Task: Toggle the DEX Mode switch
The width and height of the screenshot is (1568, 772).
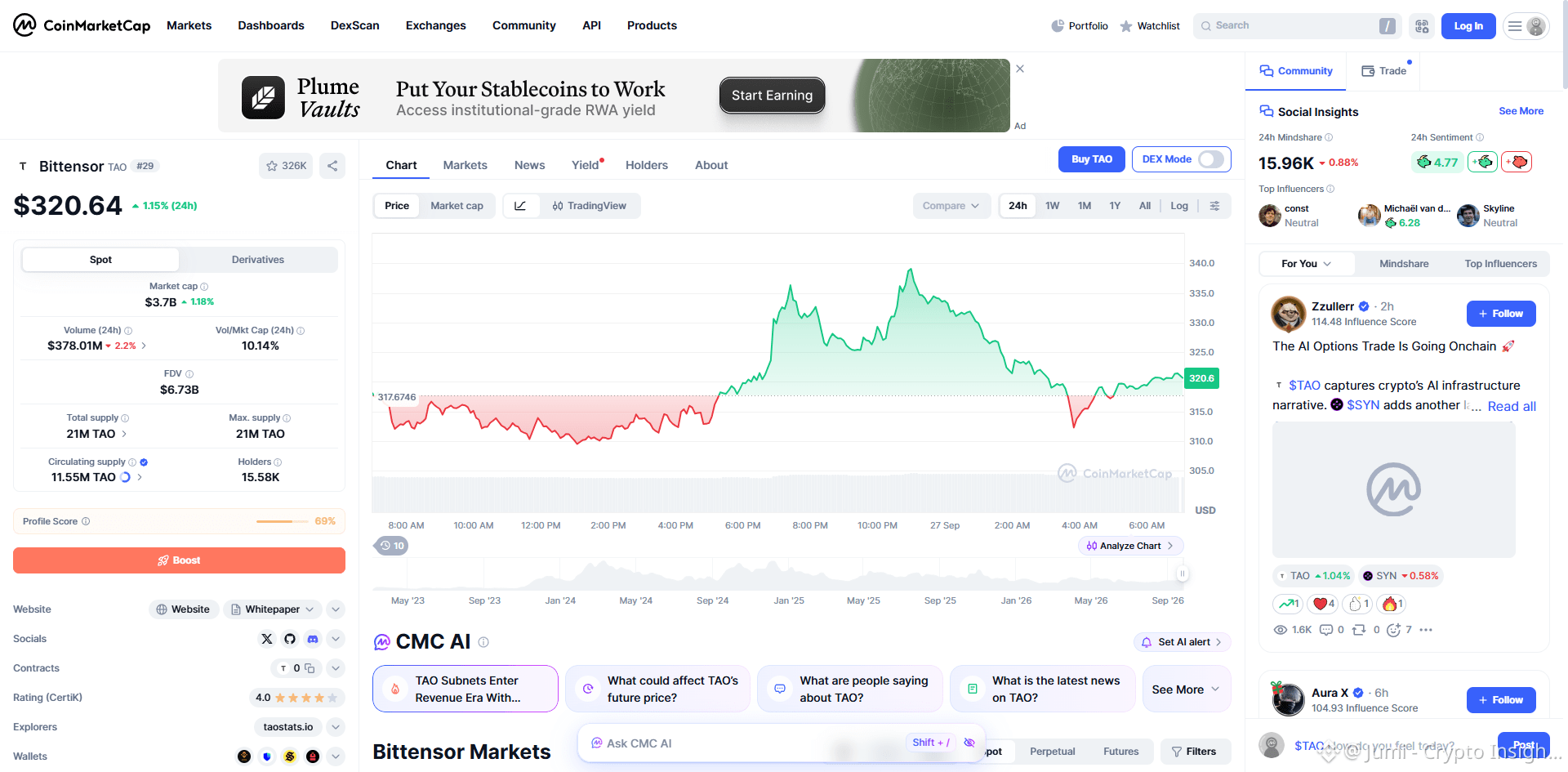Action: 1211,159
